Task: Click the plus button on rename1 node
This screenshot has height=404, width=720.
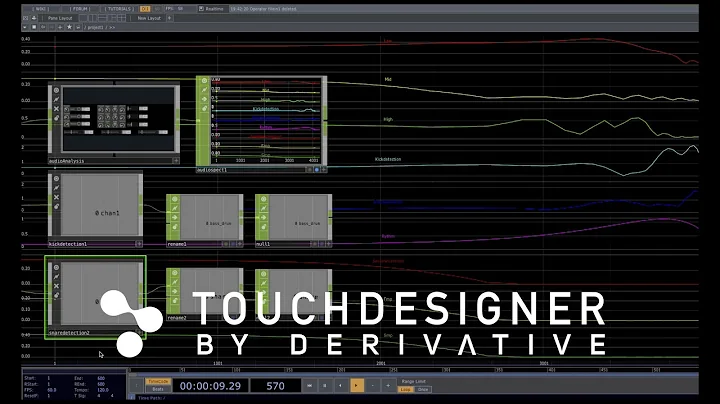Action: [240, 244]
